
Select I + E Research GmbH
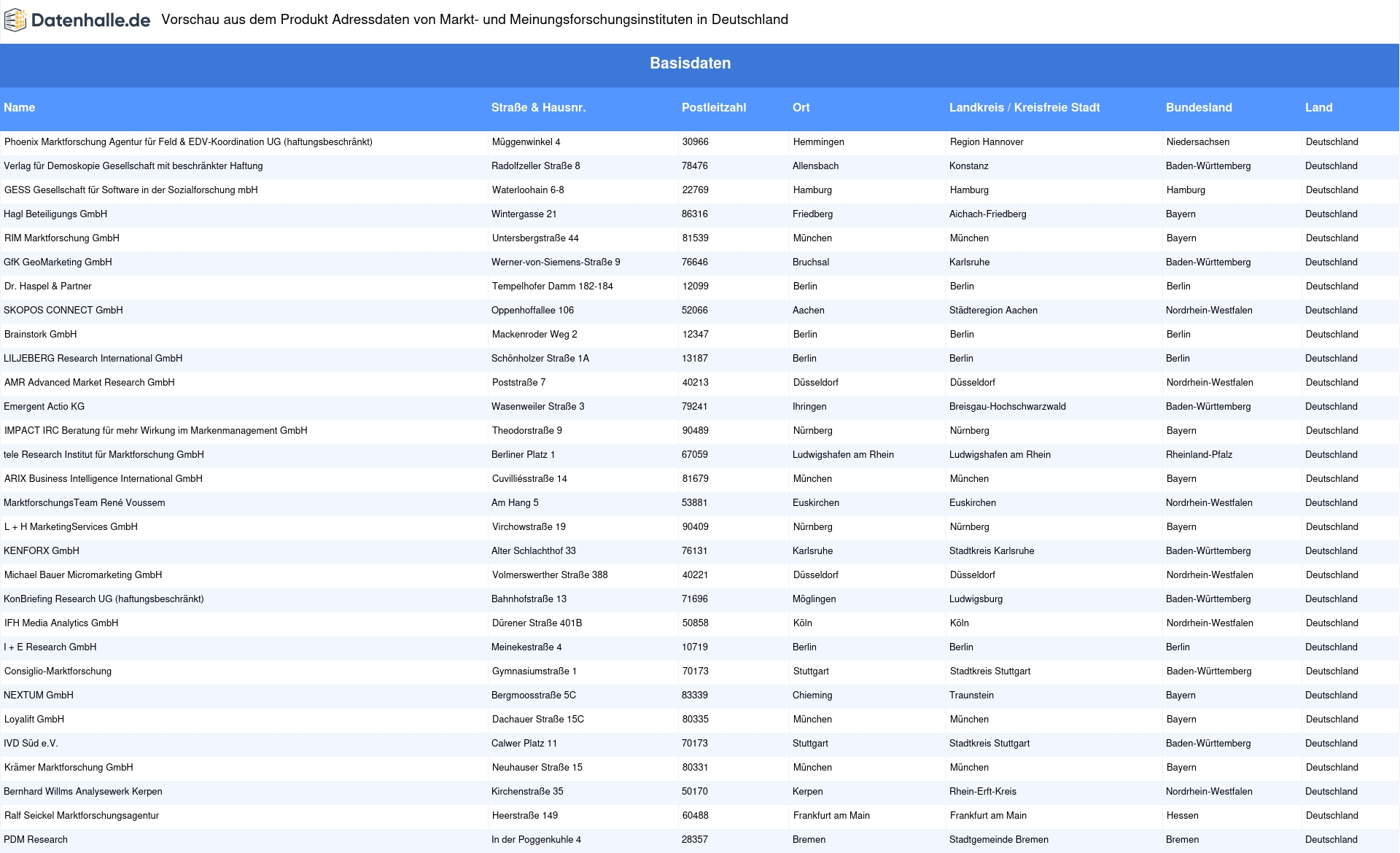tap(50, 647)
